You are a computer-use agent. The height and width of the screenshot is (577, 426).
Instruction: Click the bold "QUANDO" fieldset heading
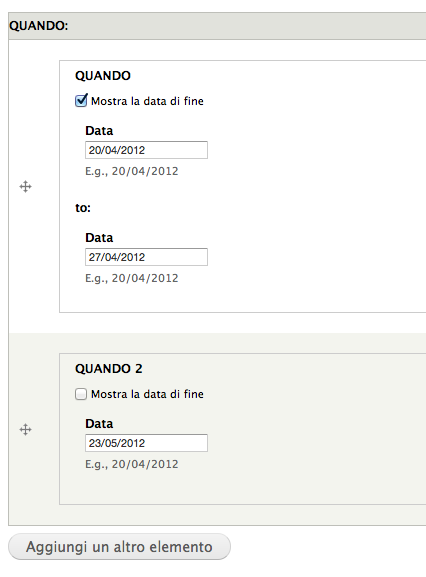tap(103, 76)
